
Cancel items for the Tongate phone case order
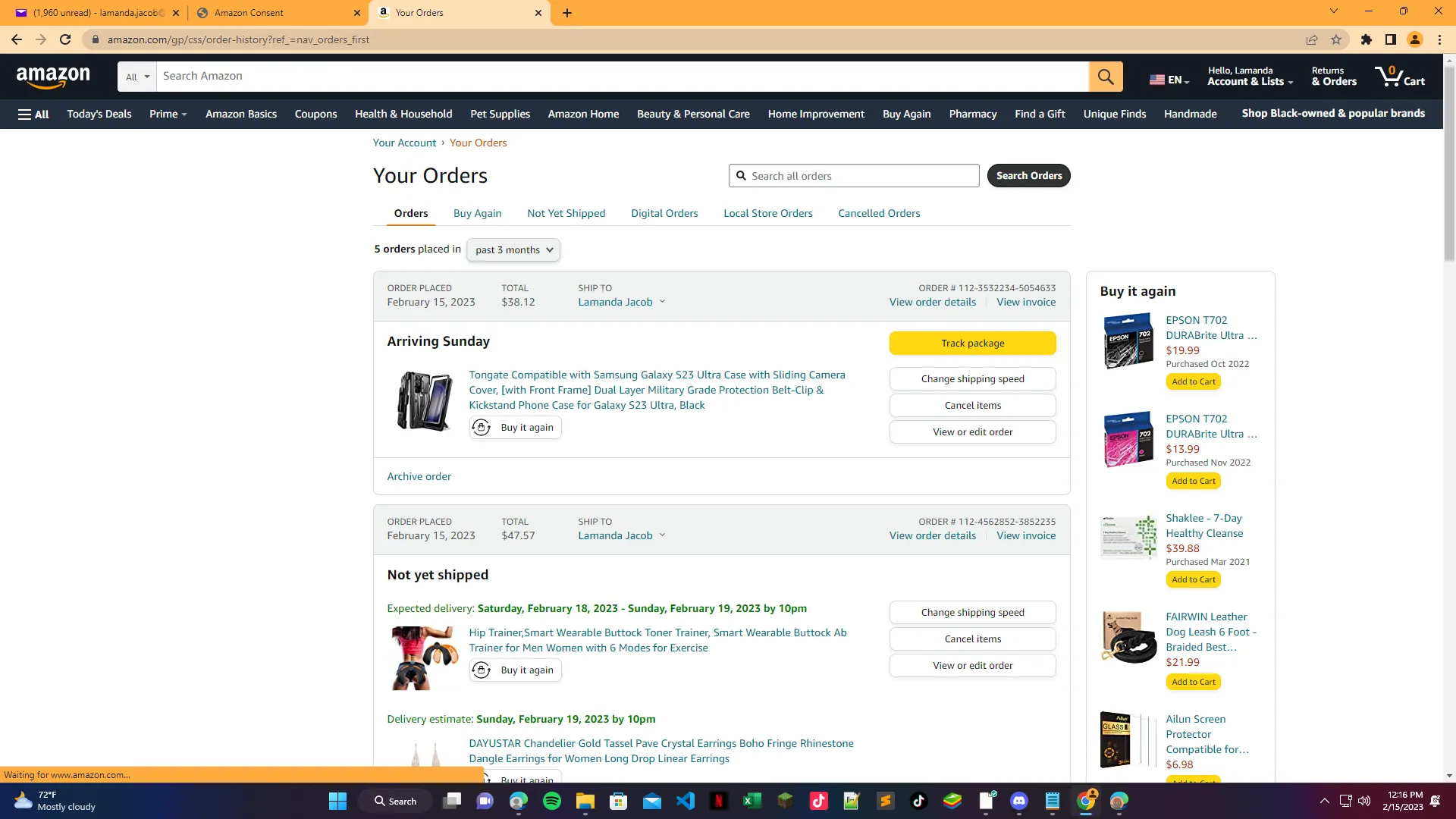pos(972,406)
